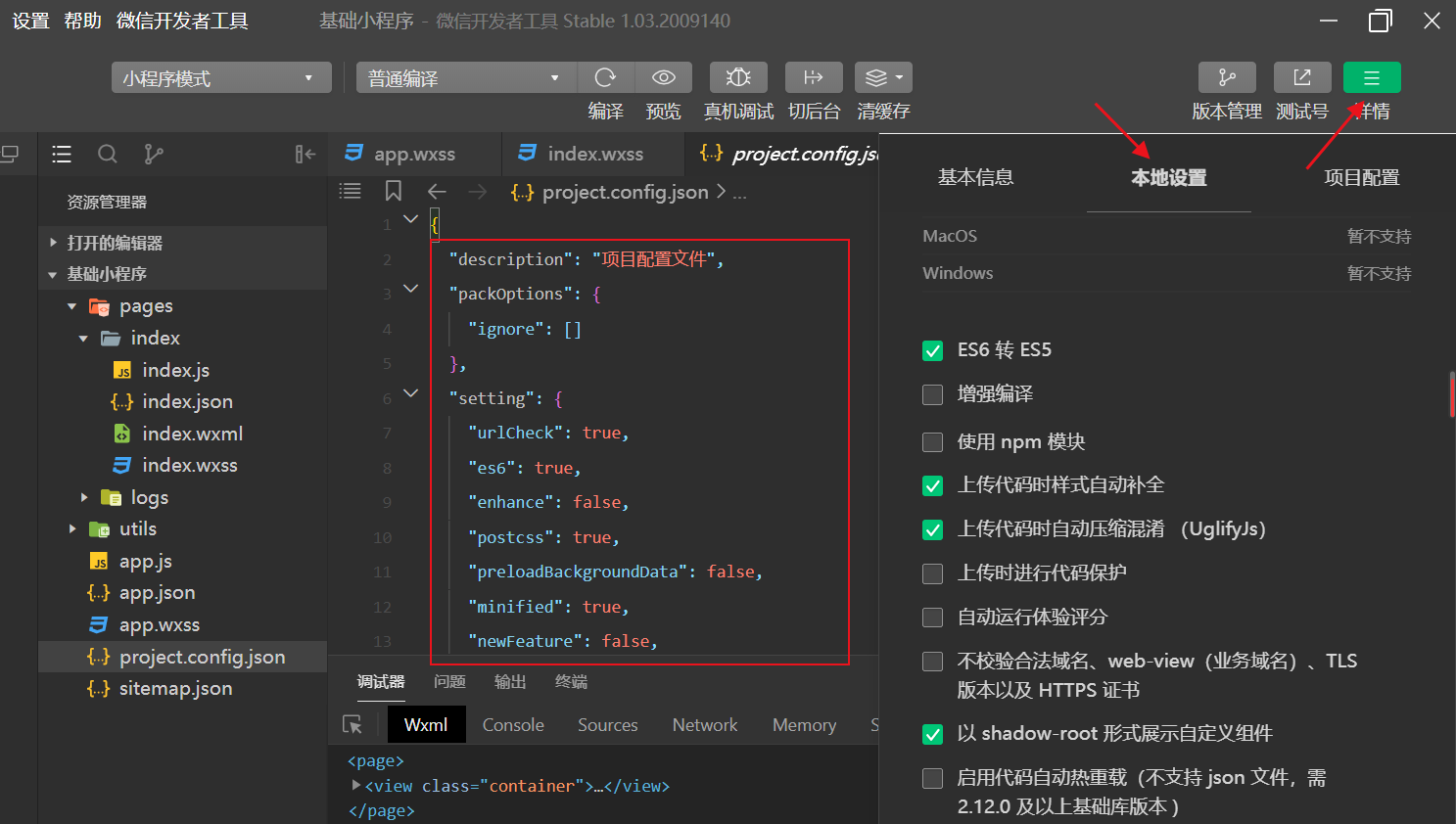
Task: Click the preview eye icon
Action: tap(664, 77)
